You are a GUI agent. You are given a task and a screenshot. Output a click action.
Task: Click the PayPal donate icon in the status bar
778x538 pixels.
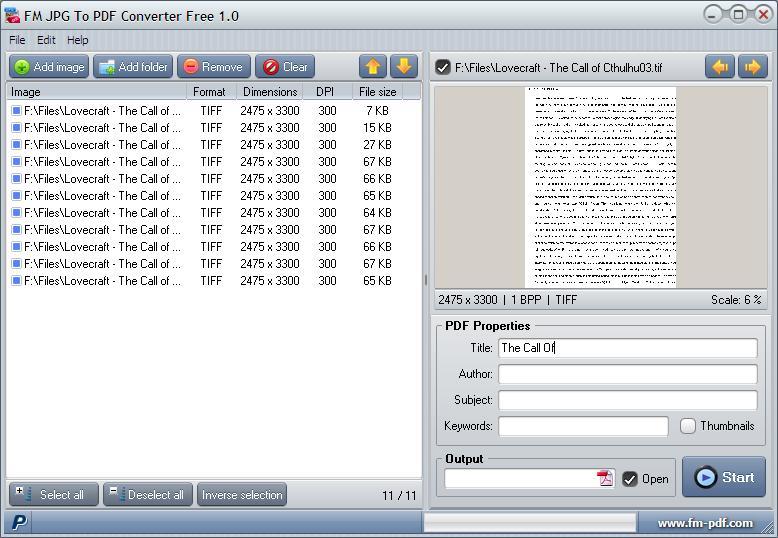click(19, 522)
